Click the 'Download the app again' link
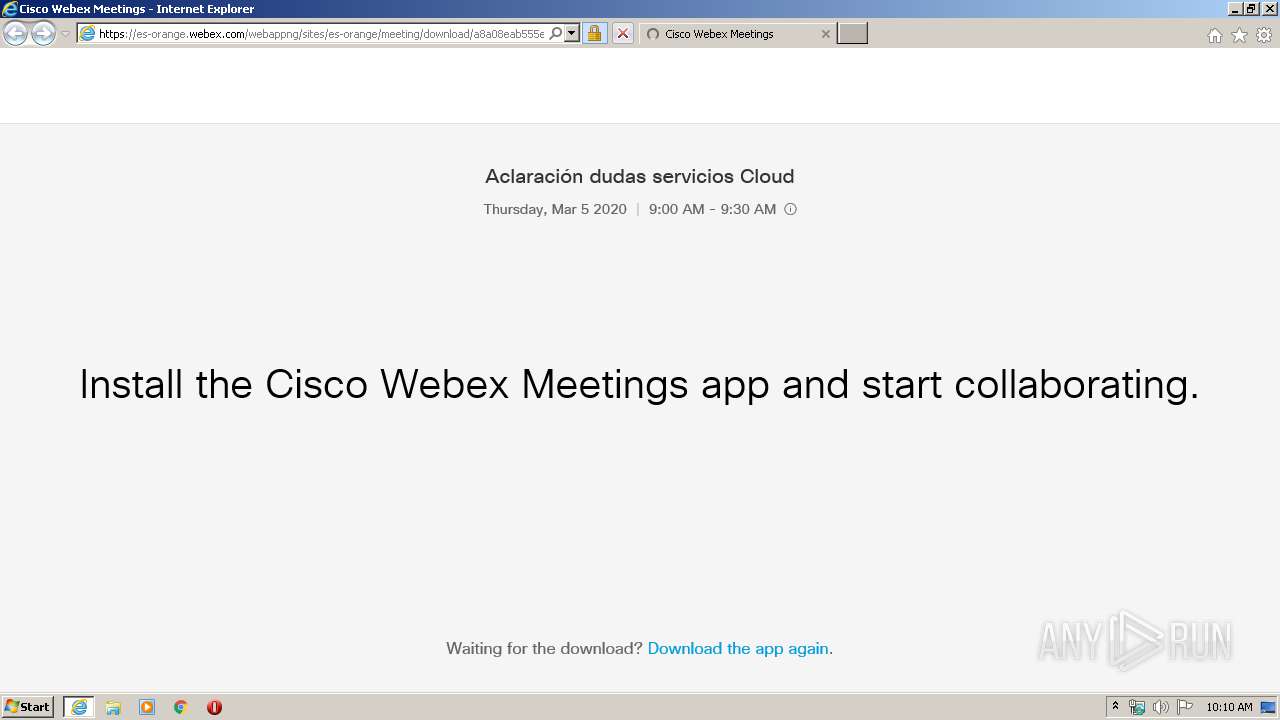Screen dimensions: 1280x720 738,648
